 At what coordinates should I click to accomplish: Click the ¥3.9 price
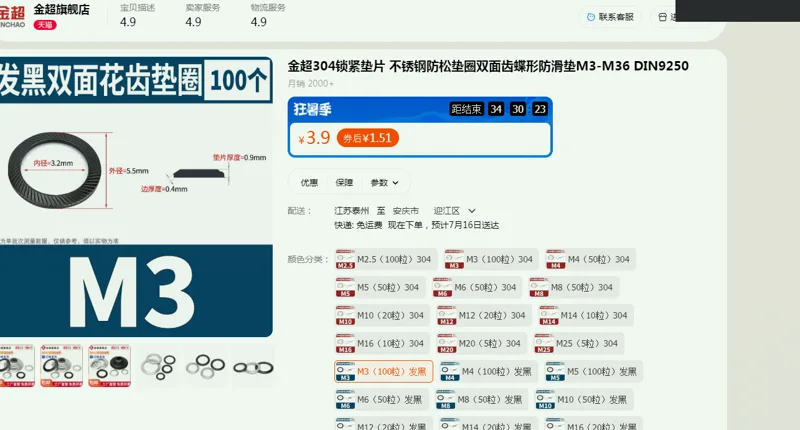[x=314, y=138]
